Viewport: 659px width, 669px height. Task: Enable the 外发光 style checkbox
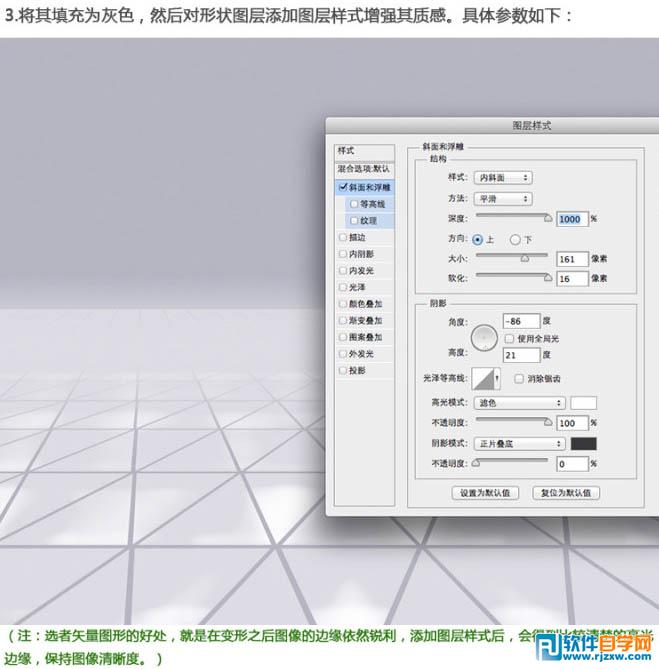(343, 354)
